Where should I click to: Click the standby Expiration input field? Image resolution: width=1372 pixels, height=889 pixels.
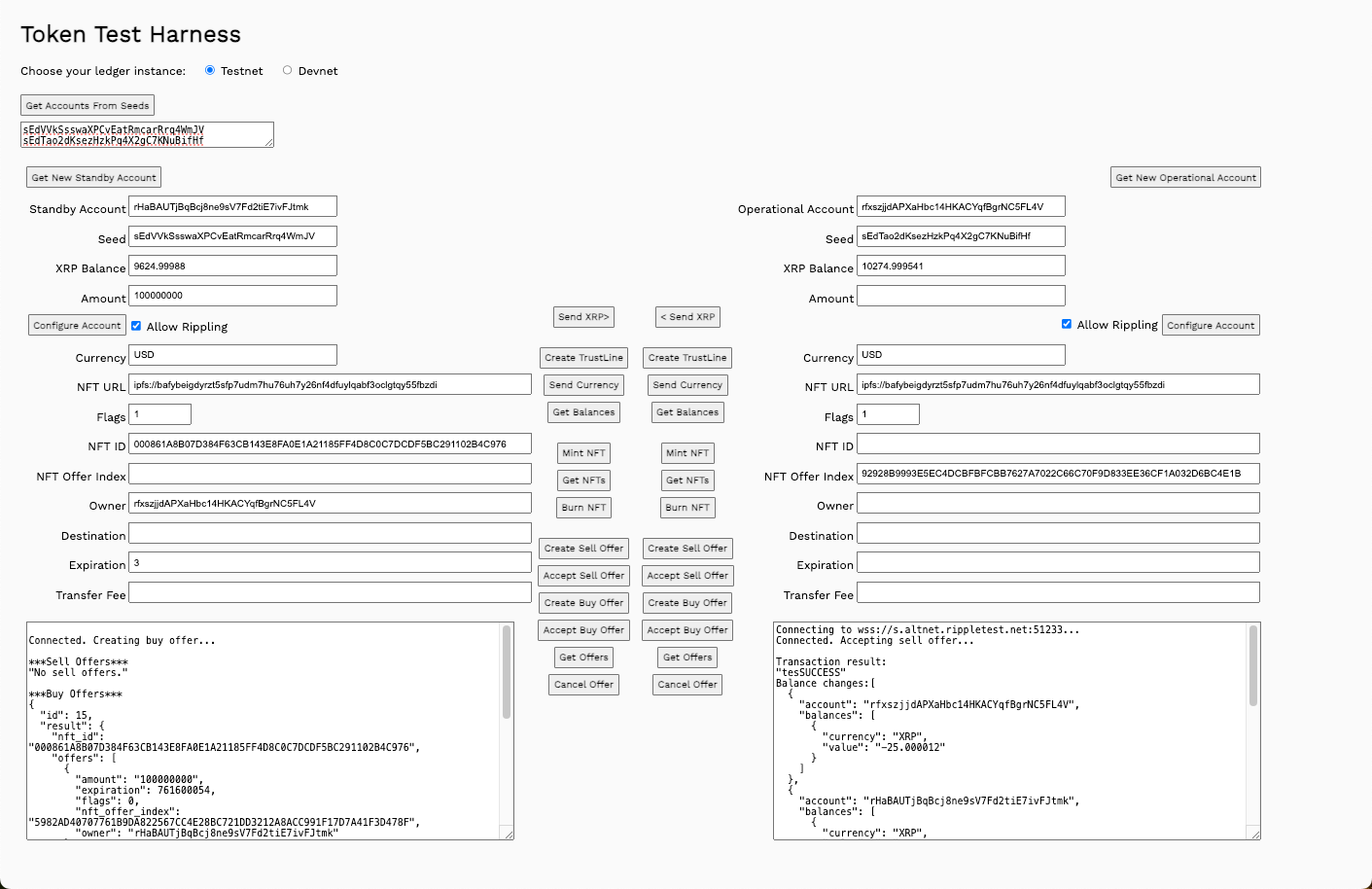point(331,563)
